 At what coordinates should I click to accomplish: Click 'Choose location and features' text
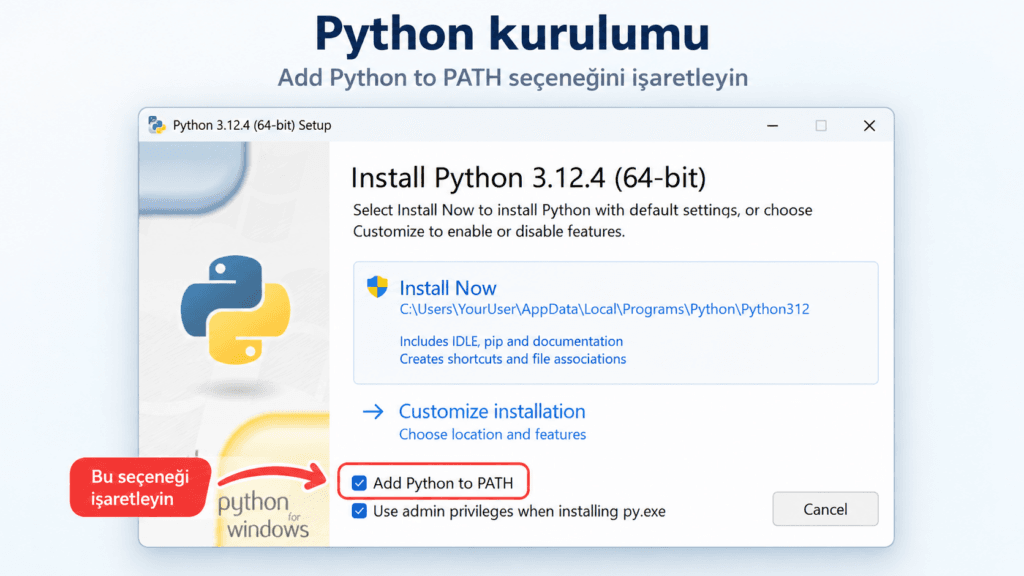[x=492, y=434]
